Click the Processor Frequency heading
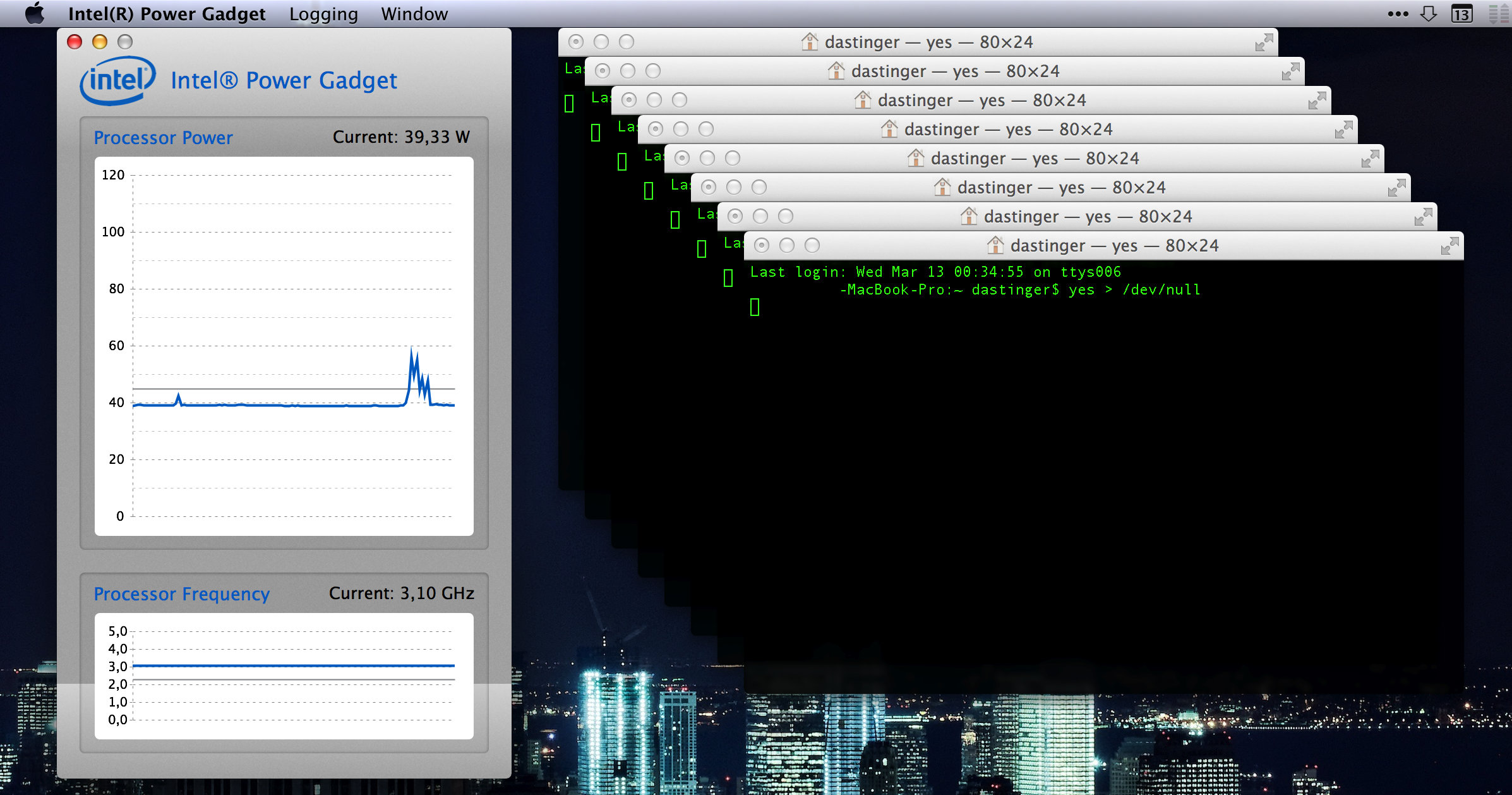This screenshot has height=795, width=1512. (x=181, y=594)
